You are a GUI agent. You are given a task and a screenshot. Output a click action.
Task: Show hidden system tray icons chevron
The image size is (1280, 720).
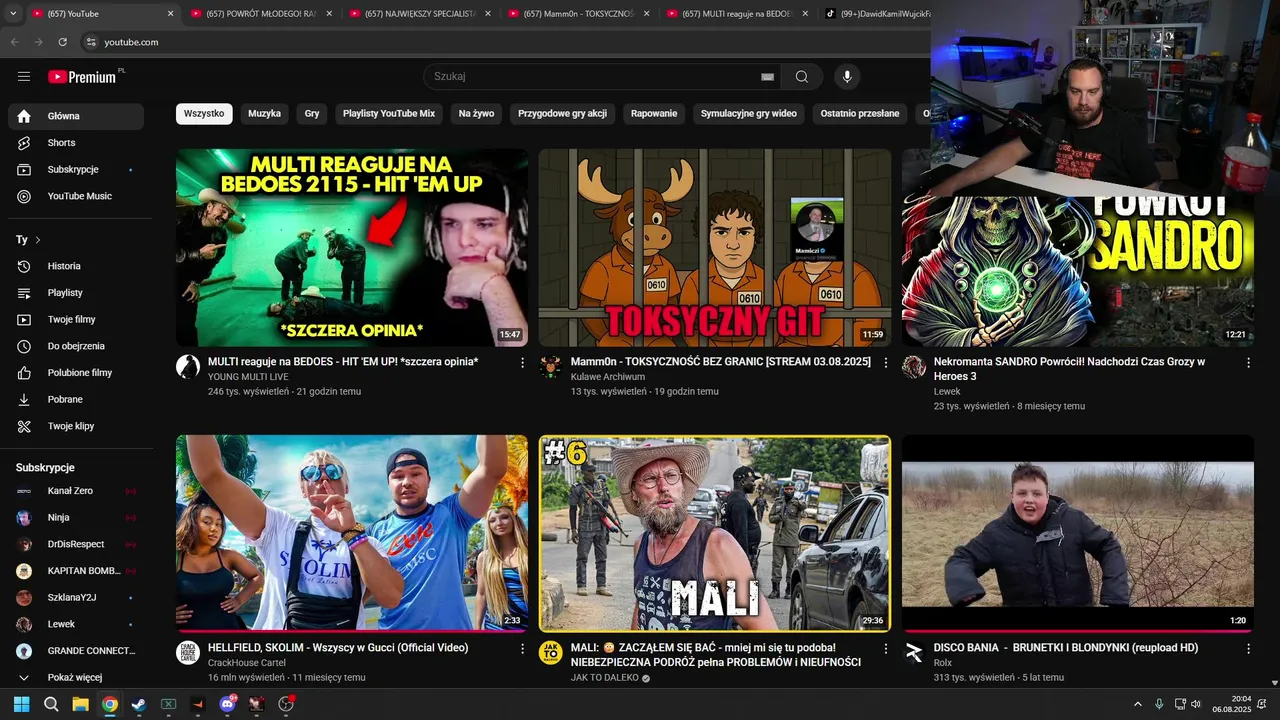[x=1137, y=704]
